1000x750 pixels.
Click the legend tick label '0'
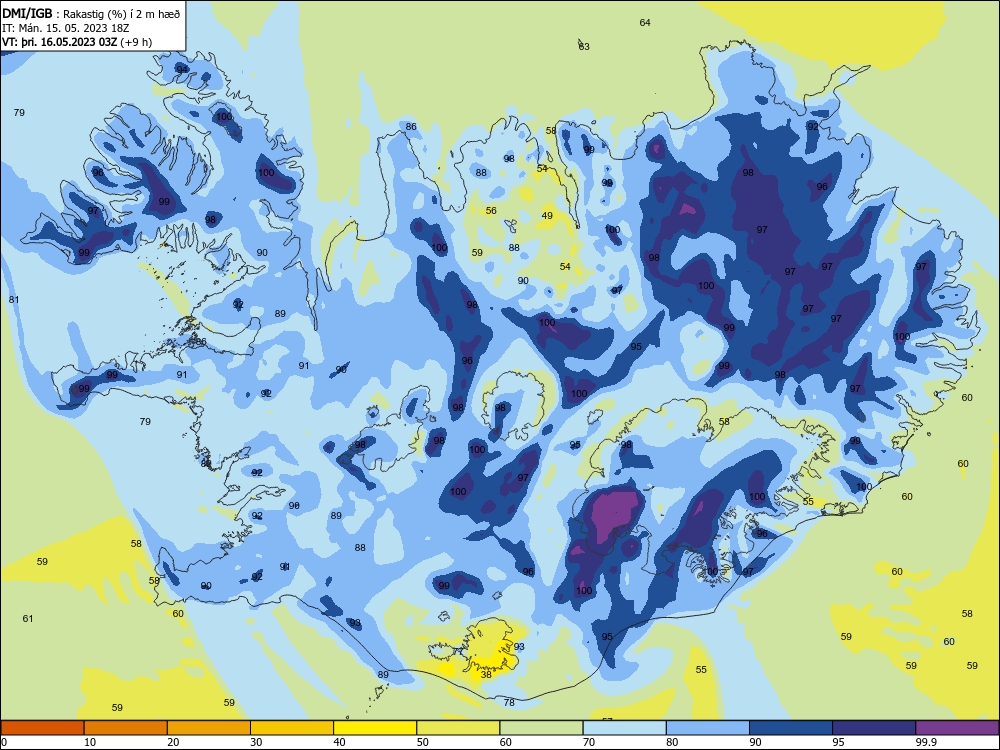click(4, 742)
